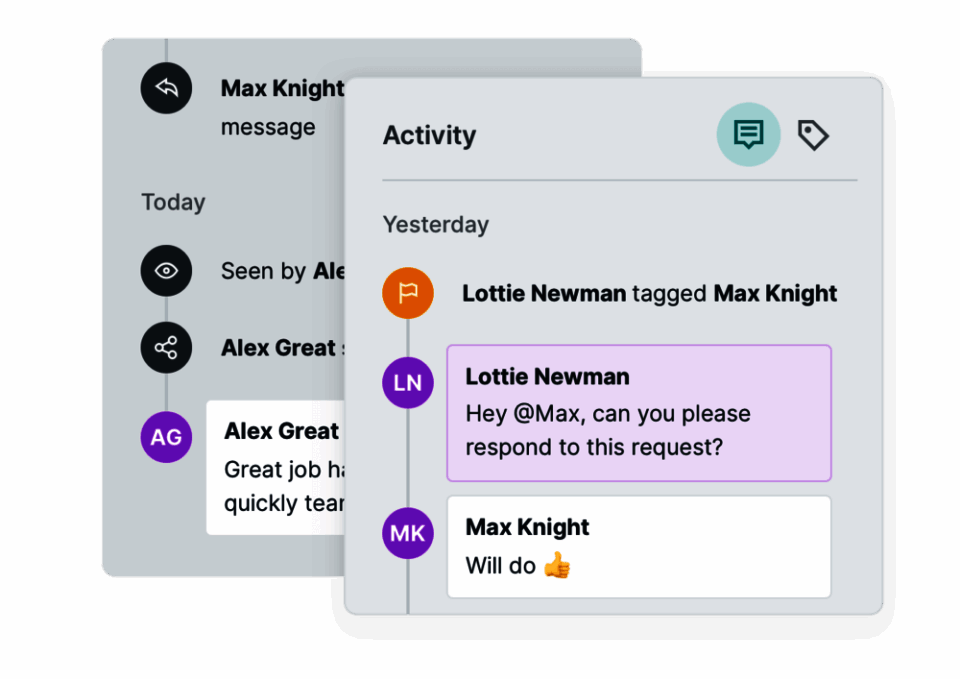
Task: Click the share icon beside Alex Great
Action: pos(166,348)
